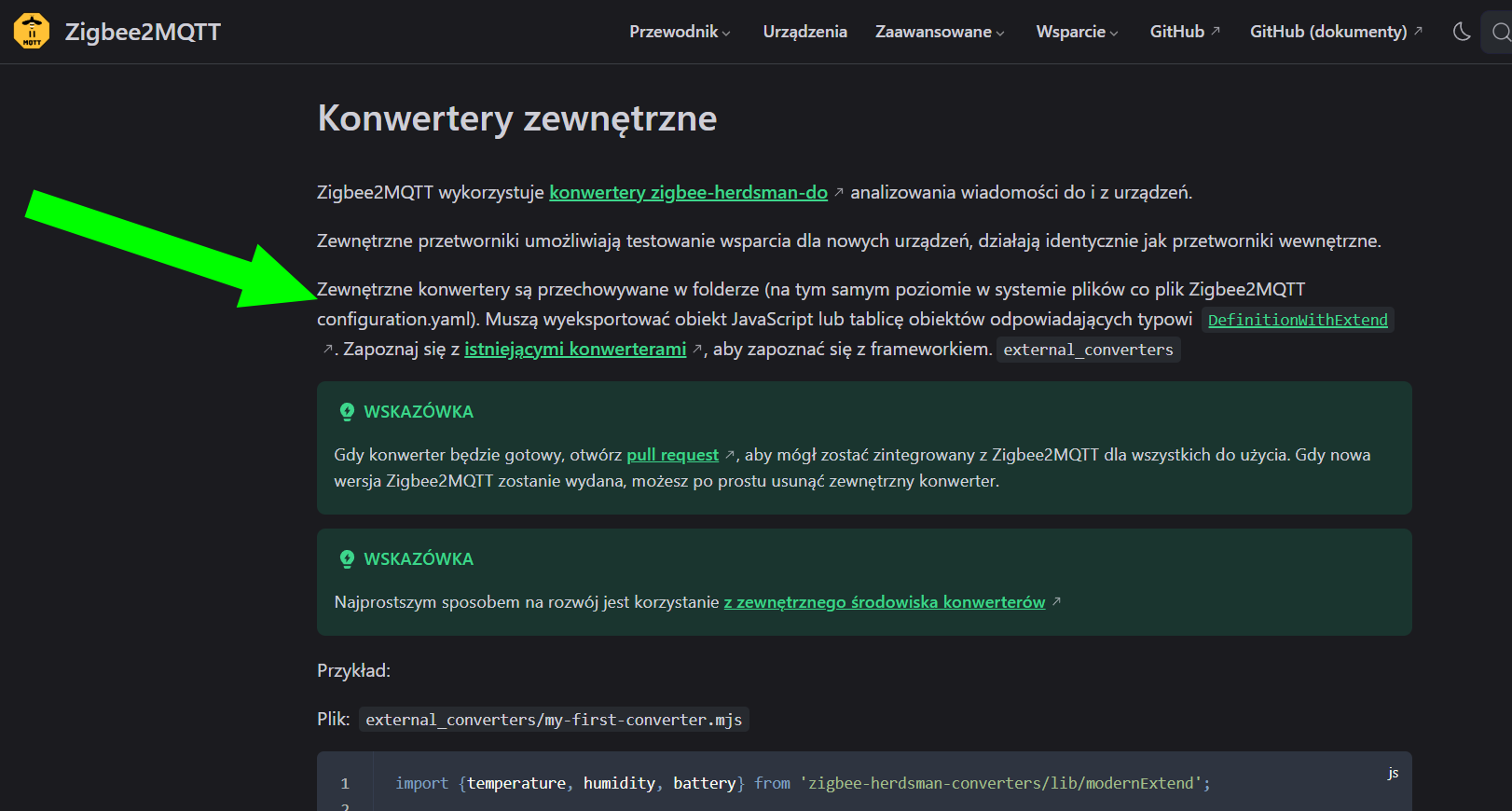The width and height of the screenshot is (1512, 811).
Task: Click external-link arrow next to GitHub (dokumenty)
Action: click(1418, 31)
